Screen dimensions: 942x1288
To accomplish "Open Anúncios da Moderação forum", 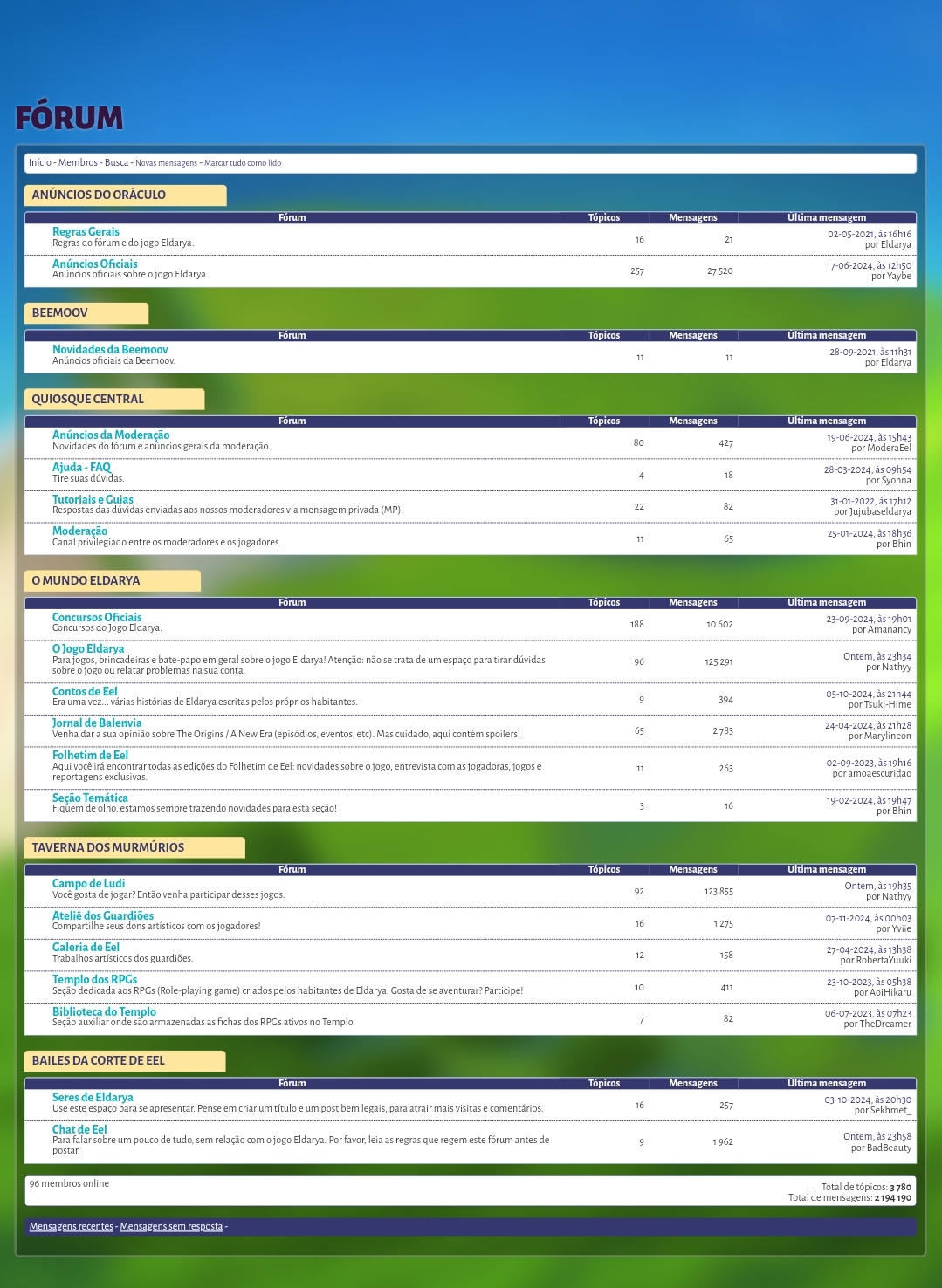I will point(111,435).
